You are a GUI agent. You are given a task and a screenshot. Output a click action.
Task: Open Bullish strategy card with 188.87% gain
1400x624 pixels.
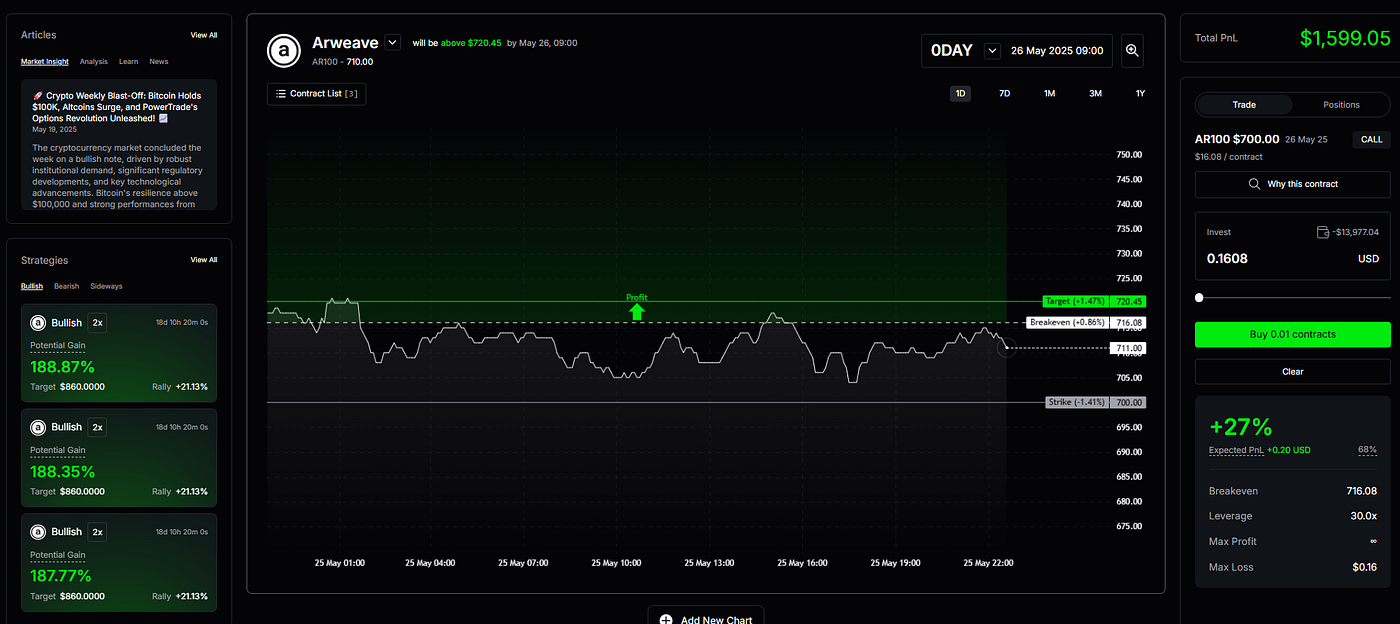click(119, 353)
